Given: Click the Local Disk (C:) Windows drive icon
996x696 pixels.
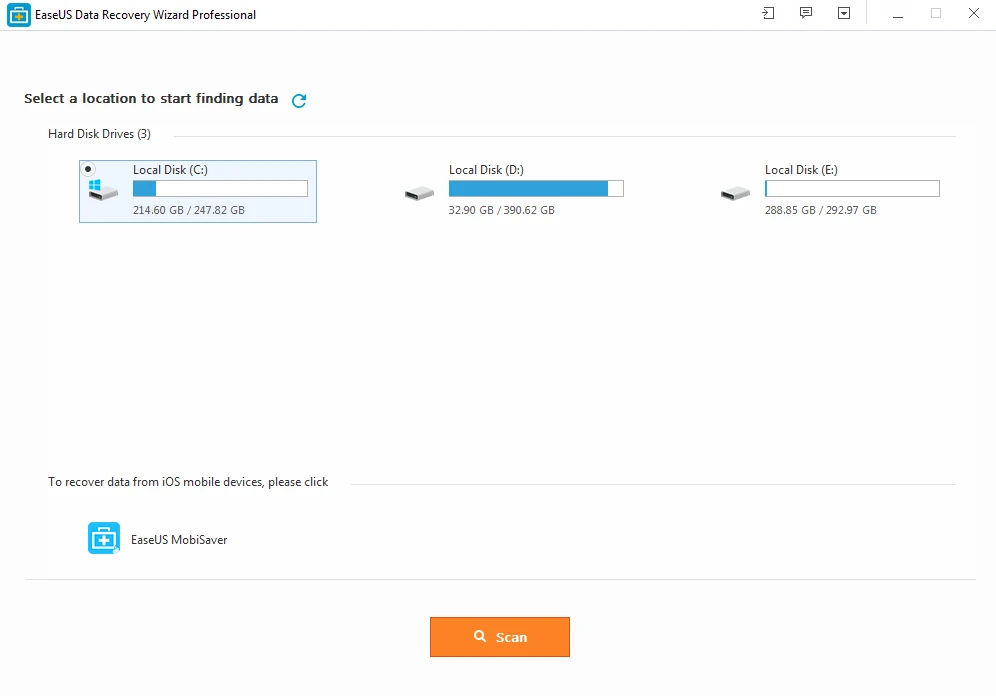Looking at the screenshot, I should point(101,190).
